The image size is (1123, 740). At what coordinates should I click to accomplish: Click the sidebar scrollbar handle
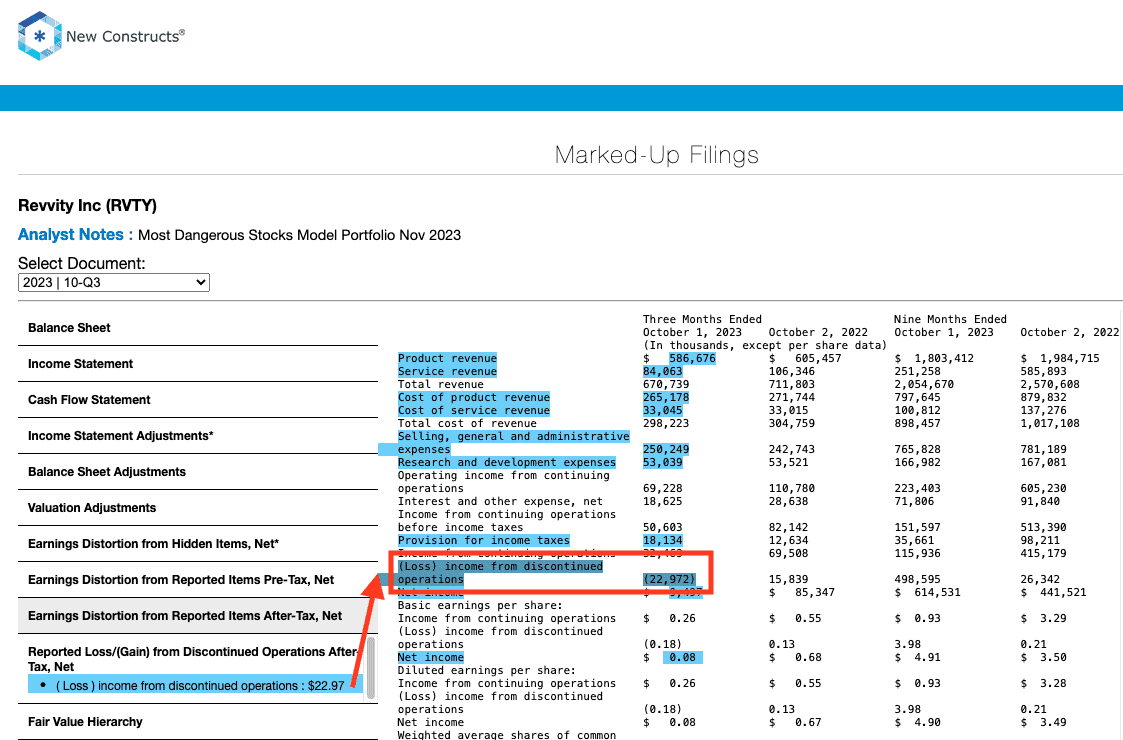(x=371, y=668)
